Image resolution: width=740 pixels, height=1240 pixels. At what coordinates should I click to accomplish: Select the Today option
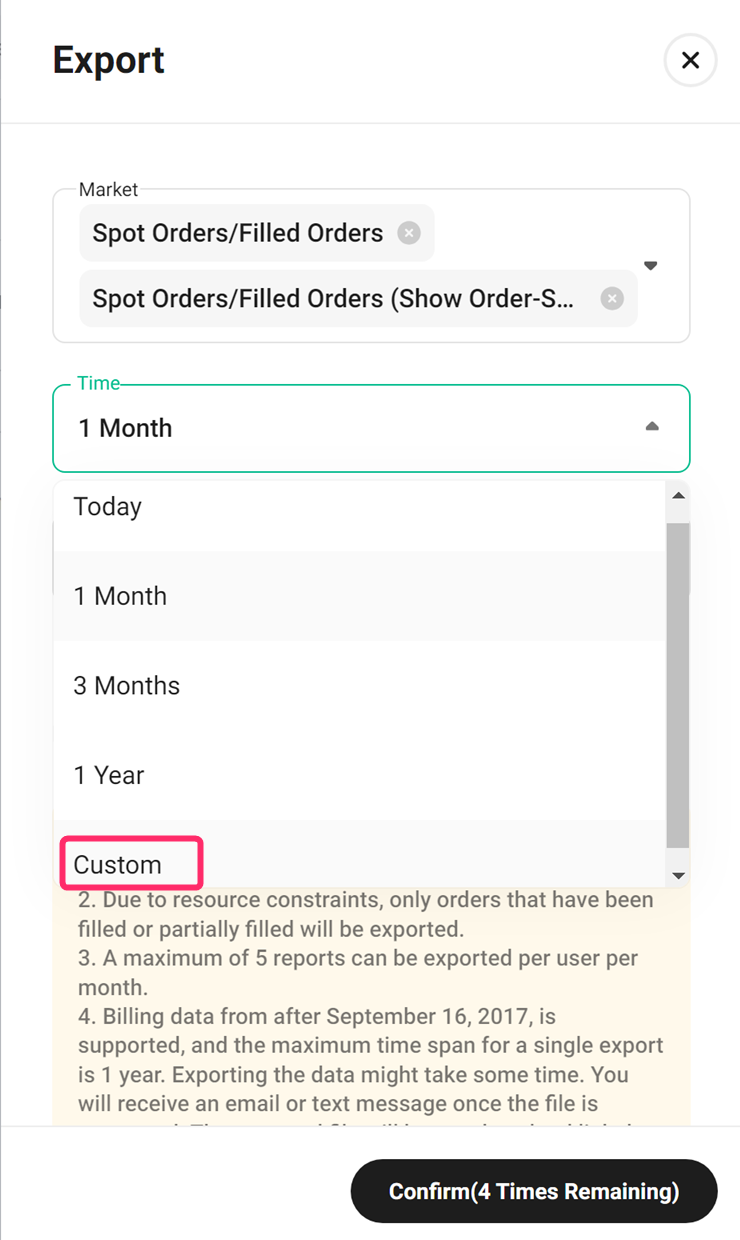[x=359, y=507]
